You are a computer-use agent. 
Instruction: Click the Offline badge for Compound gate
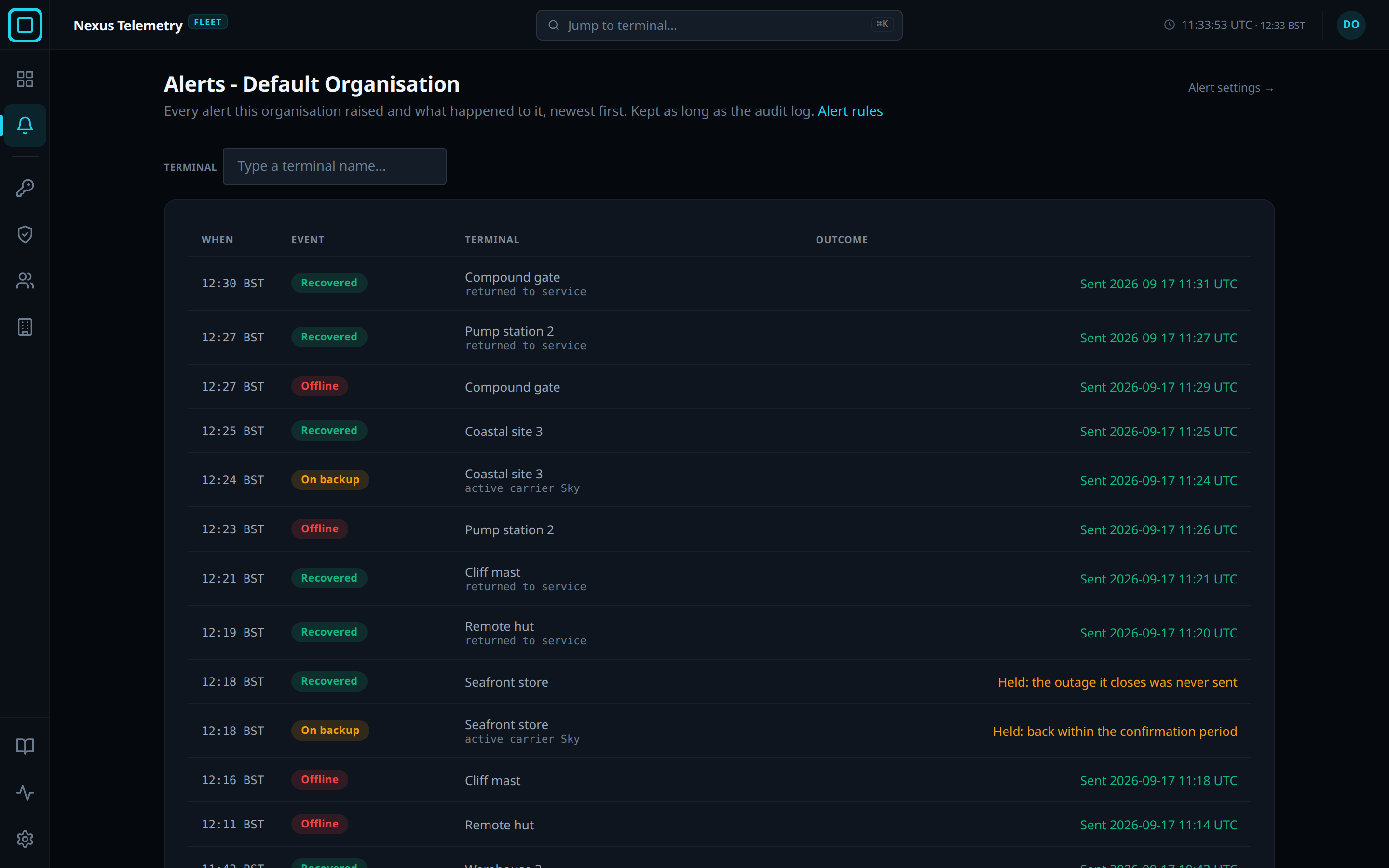pyautogui.click(x=320, y=386)
